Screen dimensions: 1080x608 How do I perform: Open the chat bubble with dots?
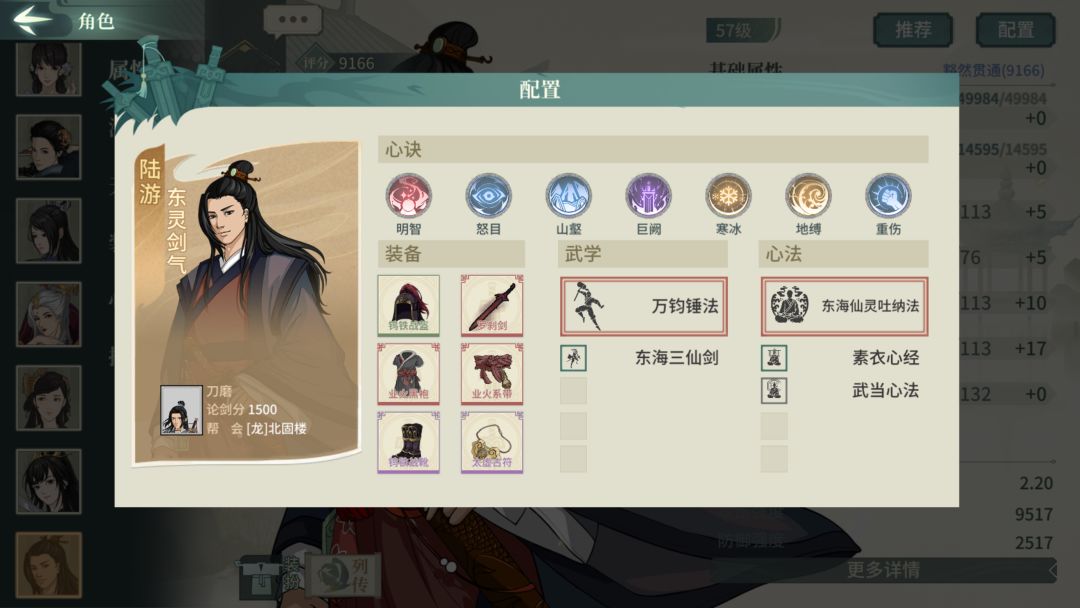[x=293, y=21]
